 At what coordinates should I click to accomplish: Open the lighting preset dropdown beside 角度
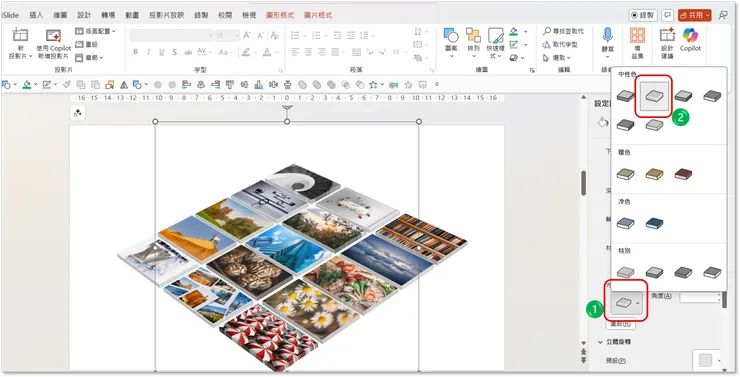tap(627, 303)
